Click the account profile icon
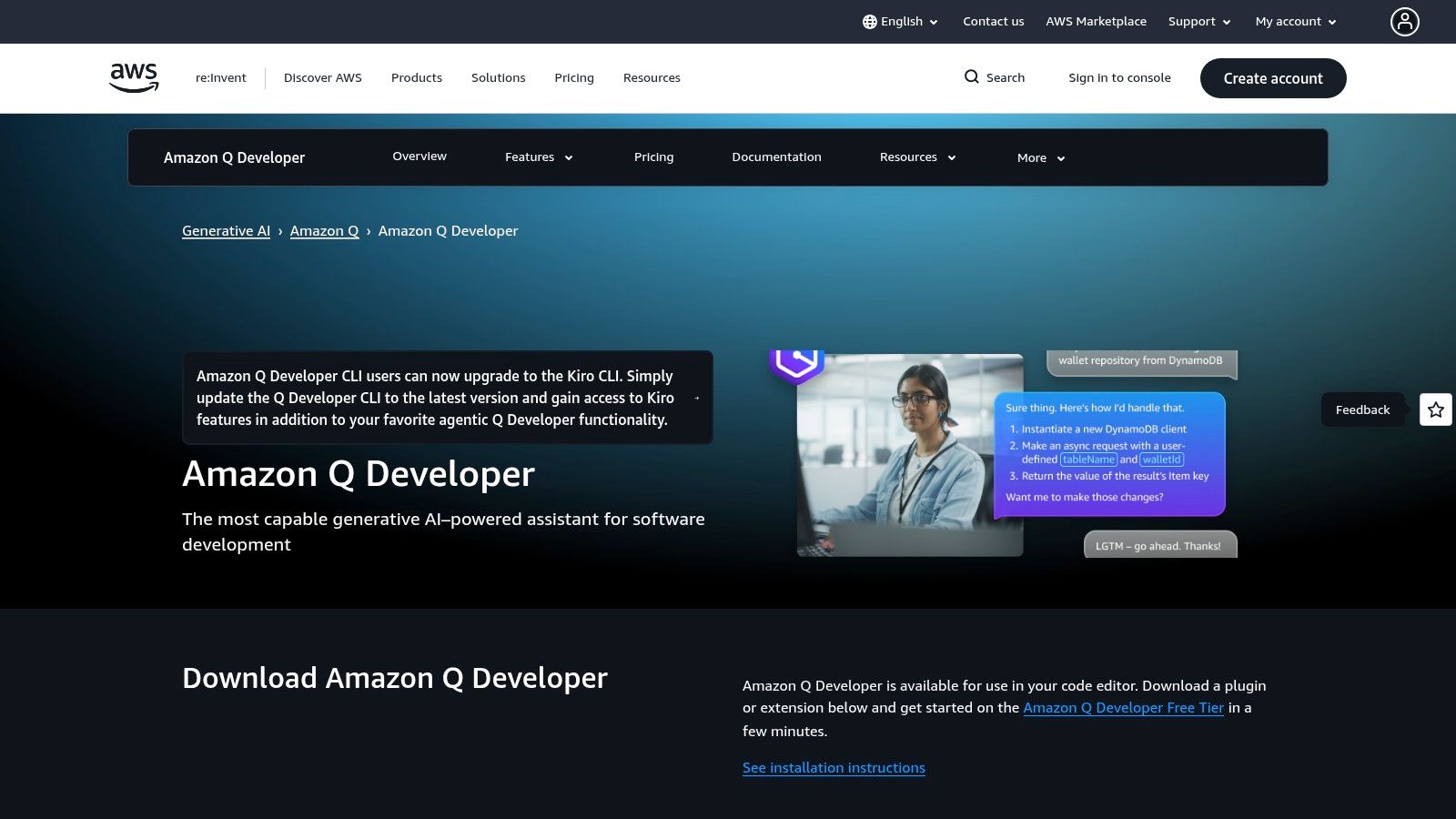 1404,22
